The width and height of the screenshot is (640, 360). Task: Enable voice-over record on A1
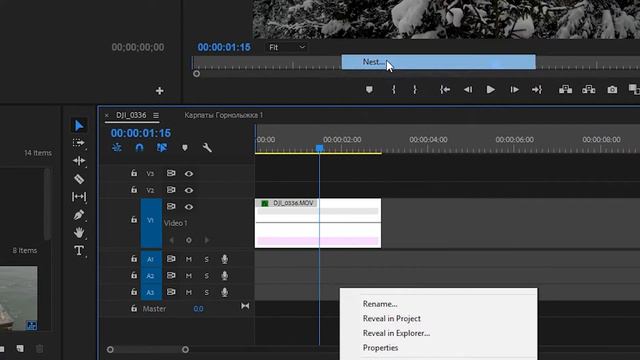[224, 259]
